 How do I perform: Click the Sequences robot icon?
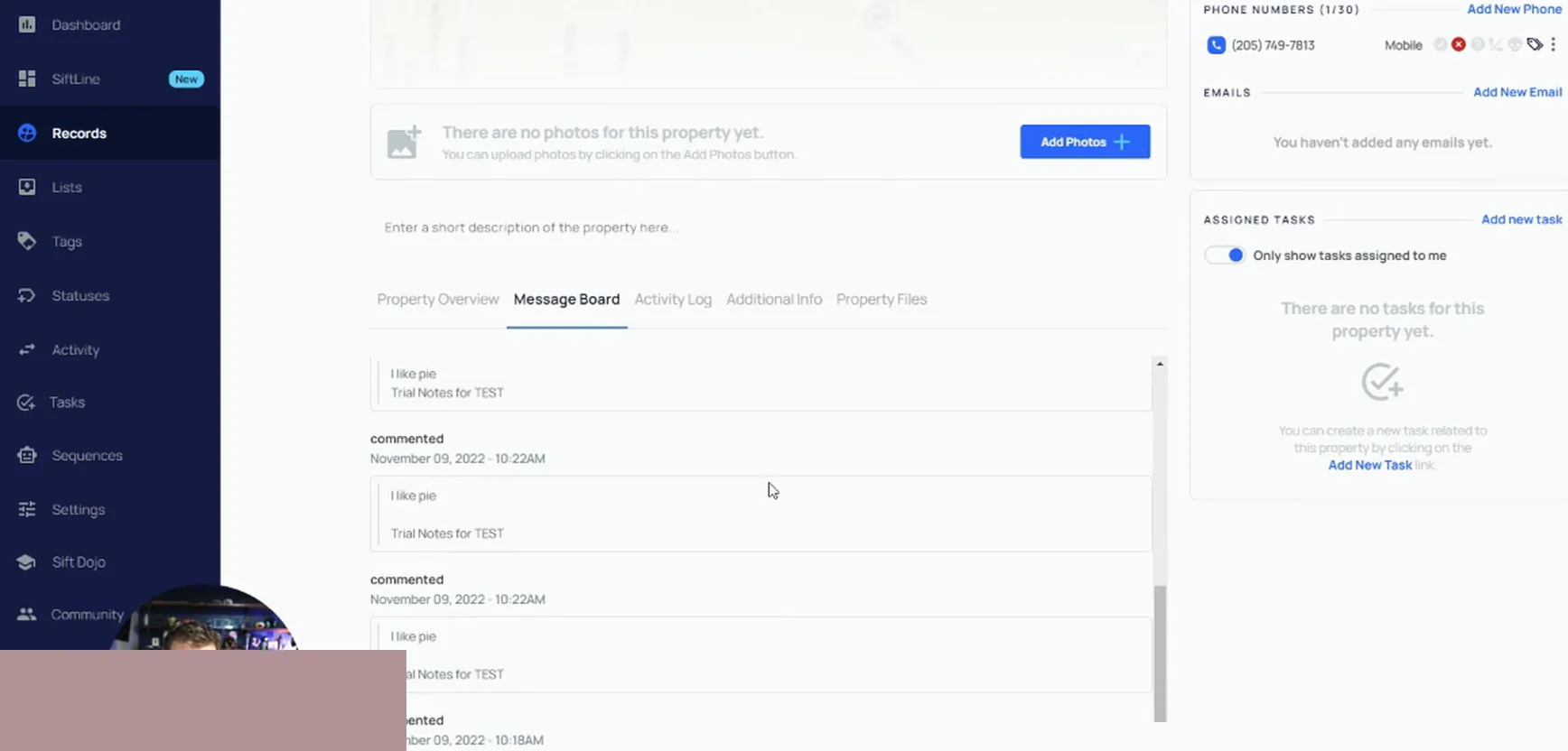point(27,455)
